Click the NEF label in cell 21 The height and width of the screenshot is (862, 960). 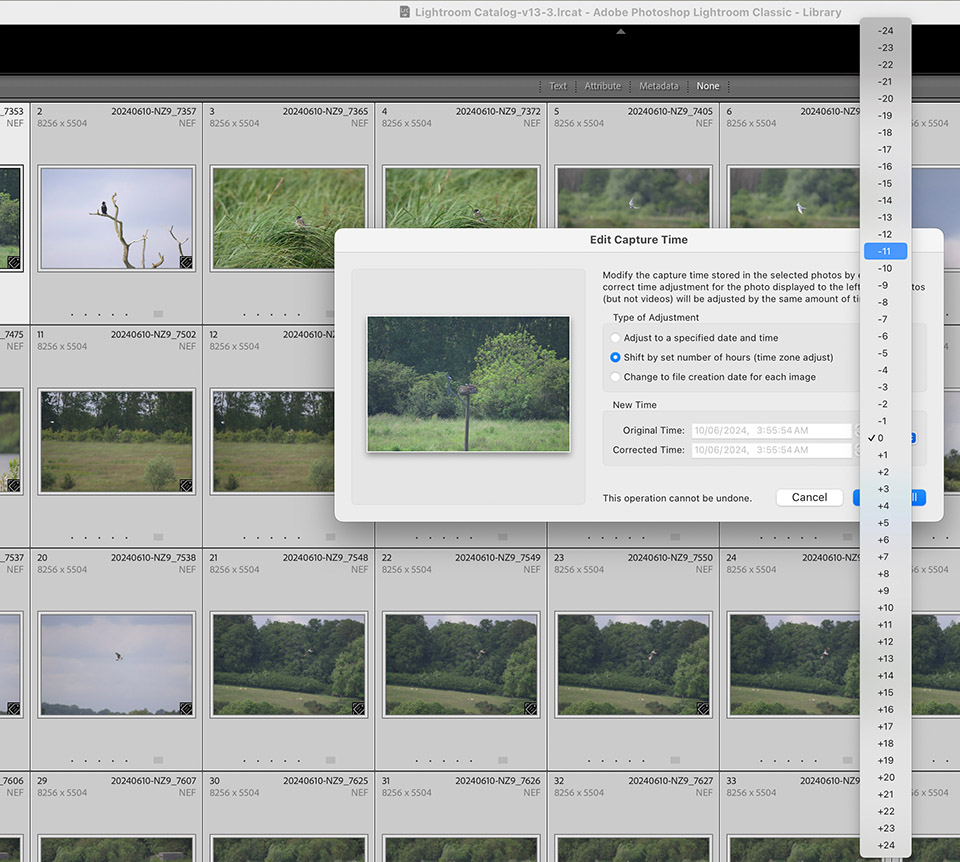[359, 569]
